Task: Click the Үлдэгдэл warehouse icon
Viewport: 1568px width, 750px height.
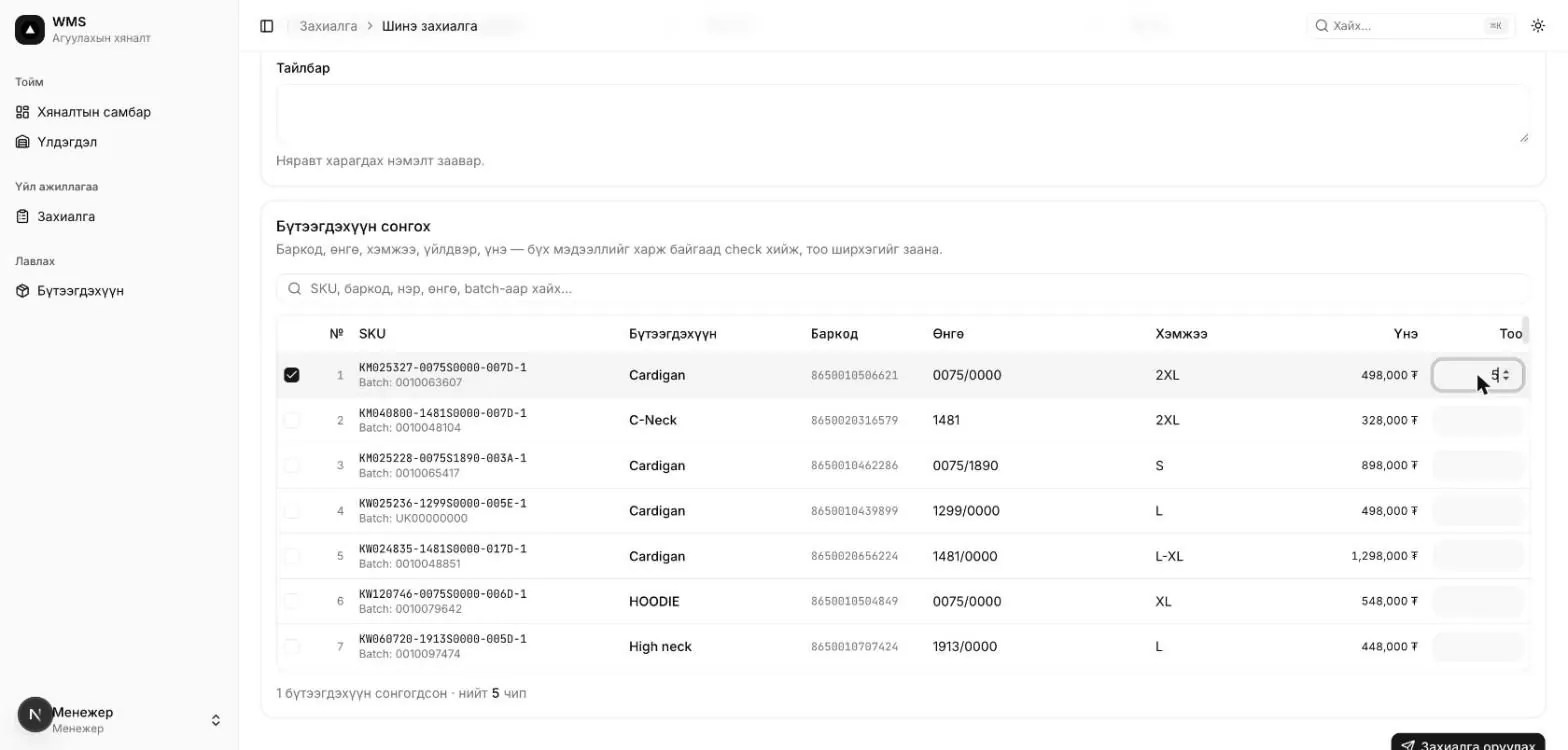Action: coord(23,142)
